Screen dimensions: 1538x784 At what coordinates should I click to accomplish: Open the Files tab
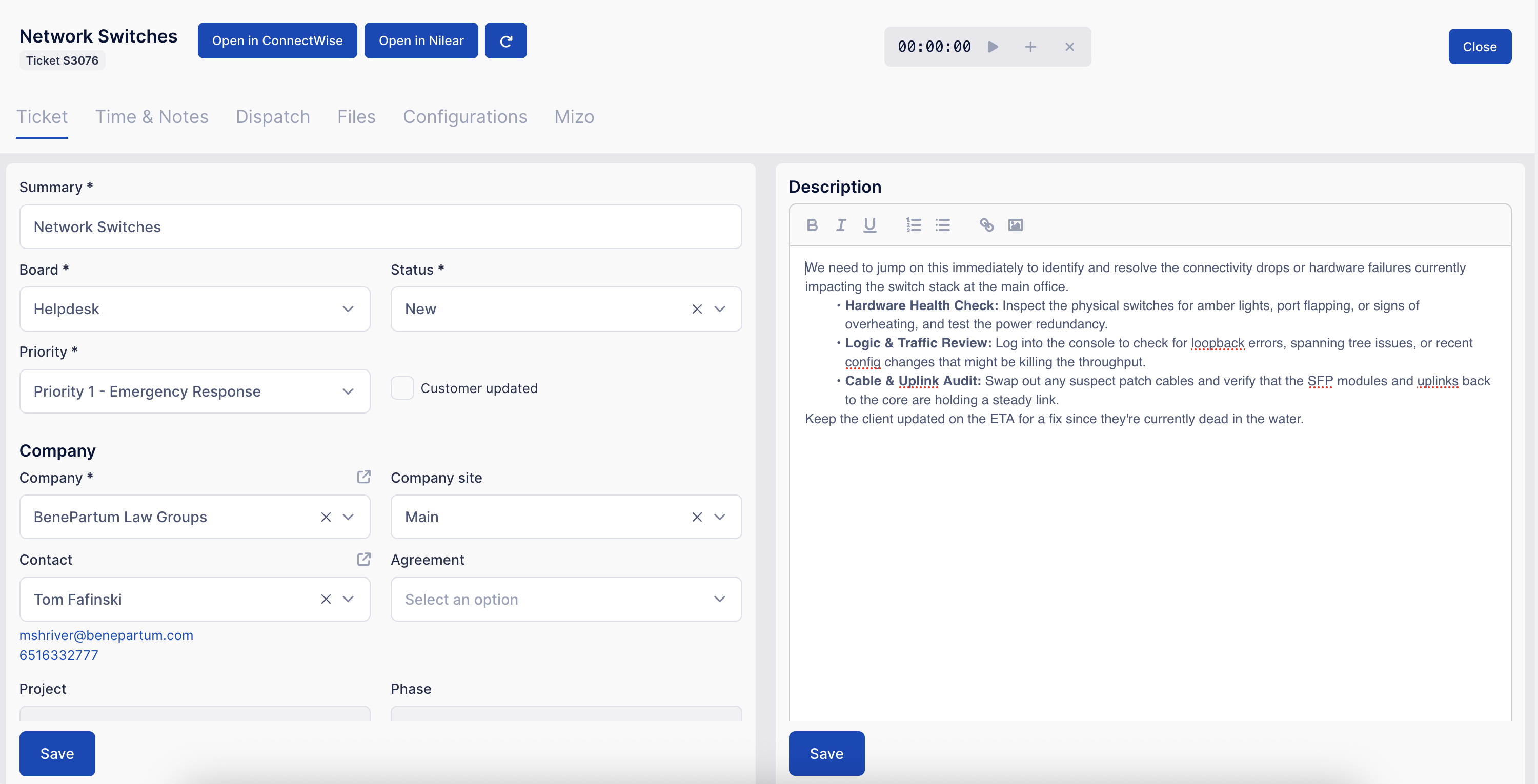coord(356,116)
